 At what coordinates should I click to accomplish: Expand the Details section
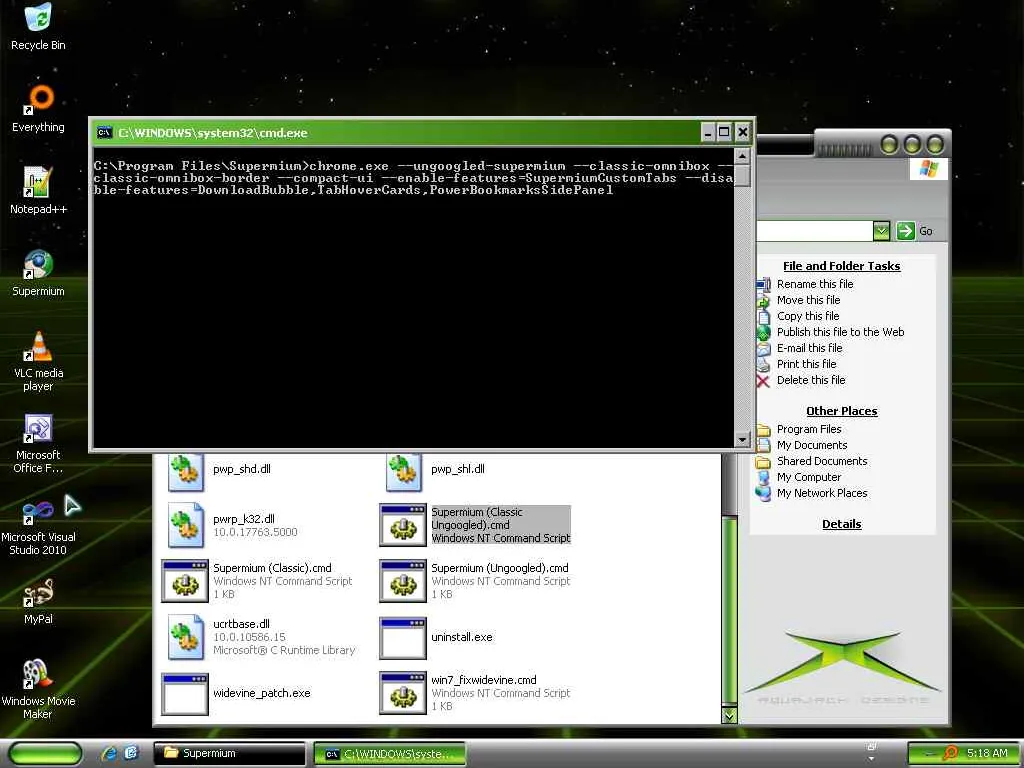(841, 524)
